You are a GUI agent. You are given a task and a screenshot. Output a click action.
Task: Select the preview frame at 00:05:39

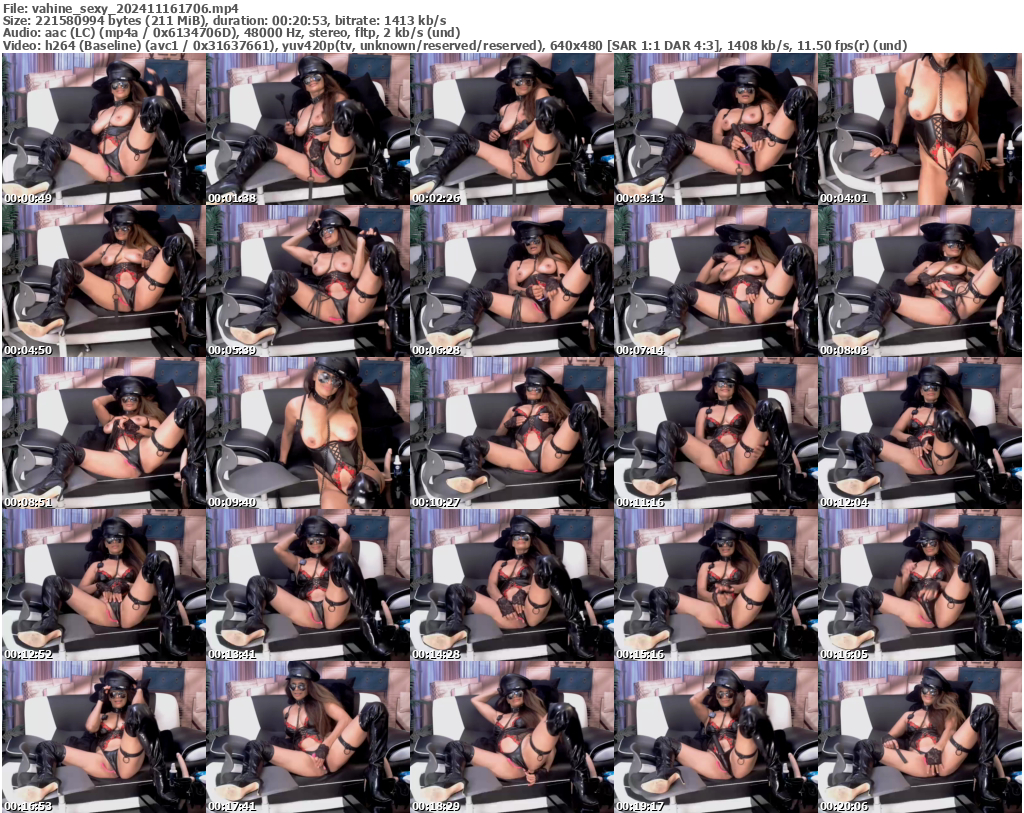307,280
